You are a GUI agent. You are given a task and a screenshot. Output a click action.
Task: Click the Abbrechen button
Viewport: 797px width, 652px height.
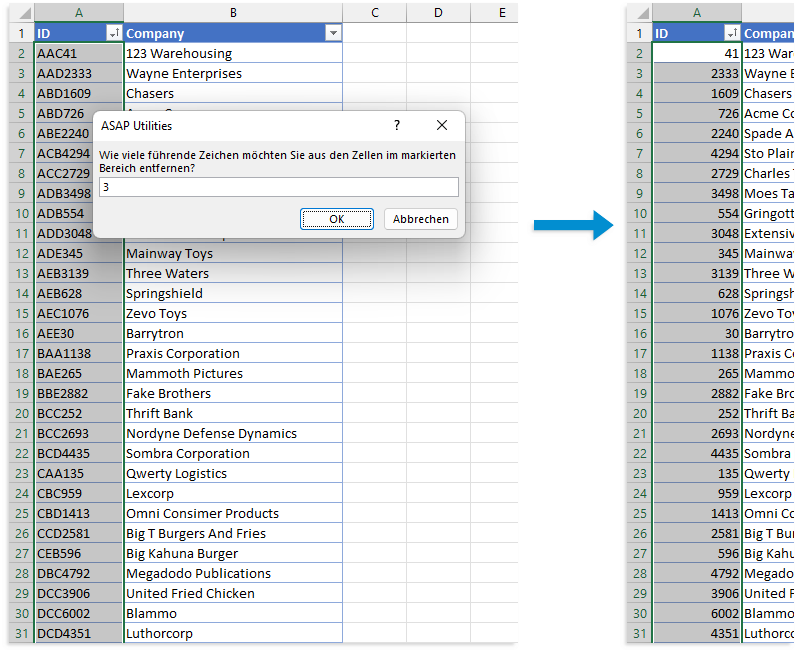point(421,219)
